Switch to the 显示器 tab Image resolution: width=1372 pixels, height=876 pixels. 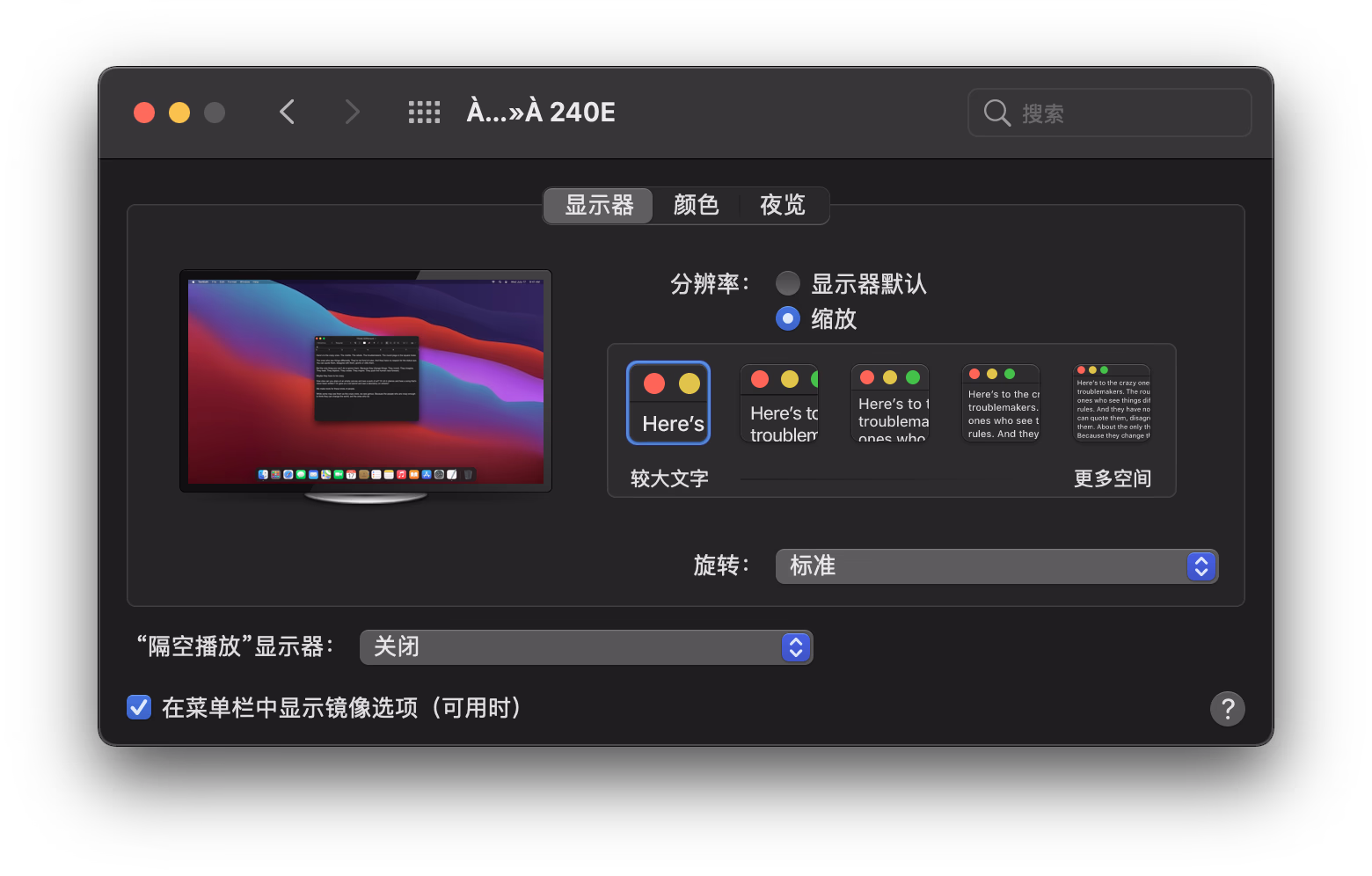pyautogui.click(x=599, y=206)
